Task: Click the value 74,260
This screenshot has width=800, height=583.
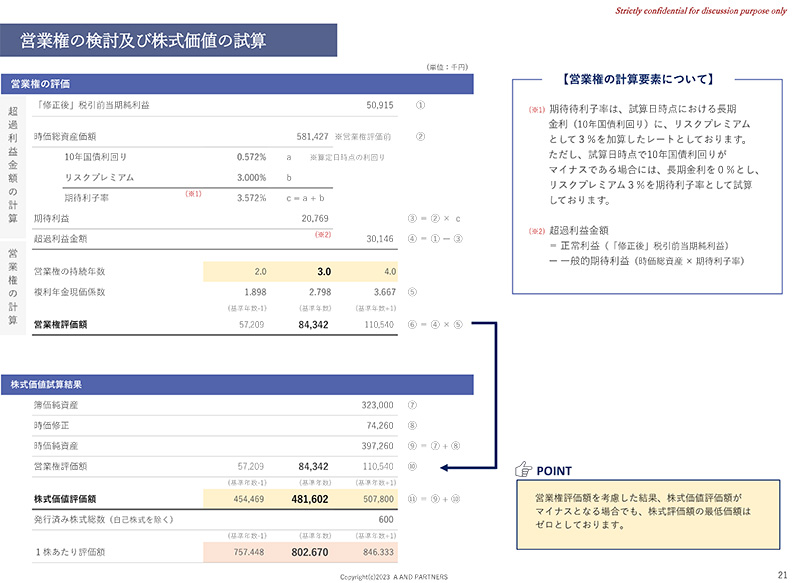Action: coord(380,425)
